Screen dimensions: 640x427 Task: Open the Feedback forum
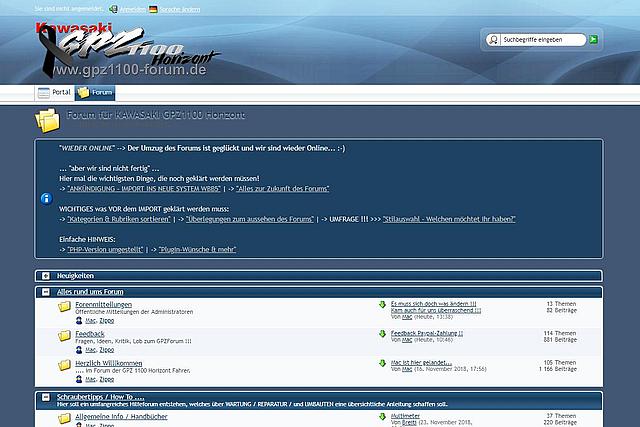(x=90, y=334)
